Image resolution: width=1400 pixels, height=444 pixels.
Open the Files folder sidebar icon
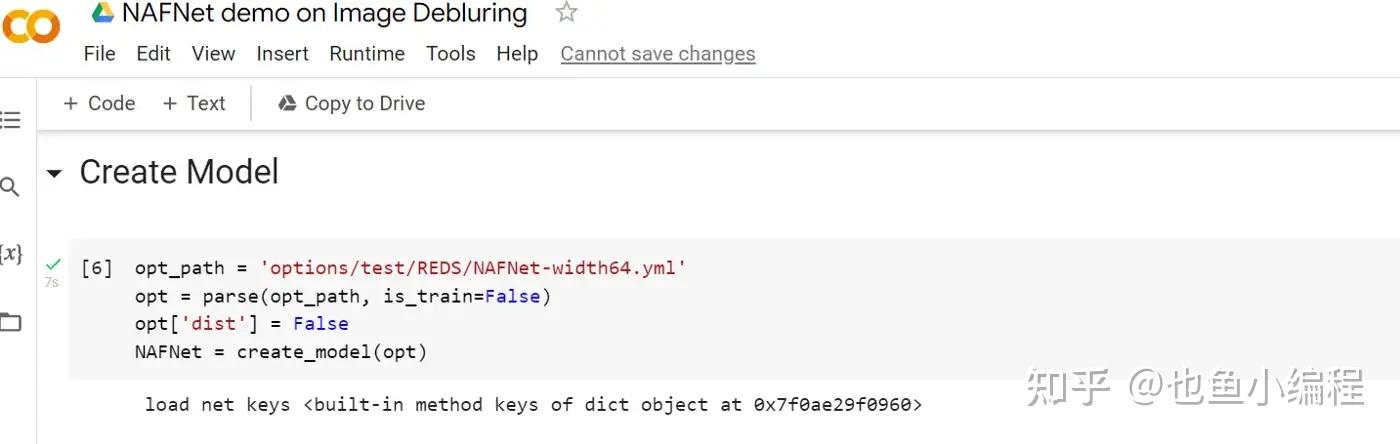(10, 322)
